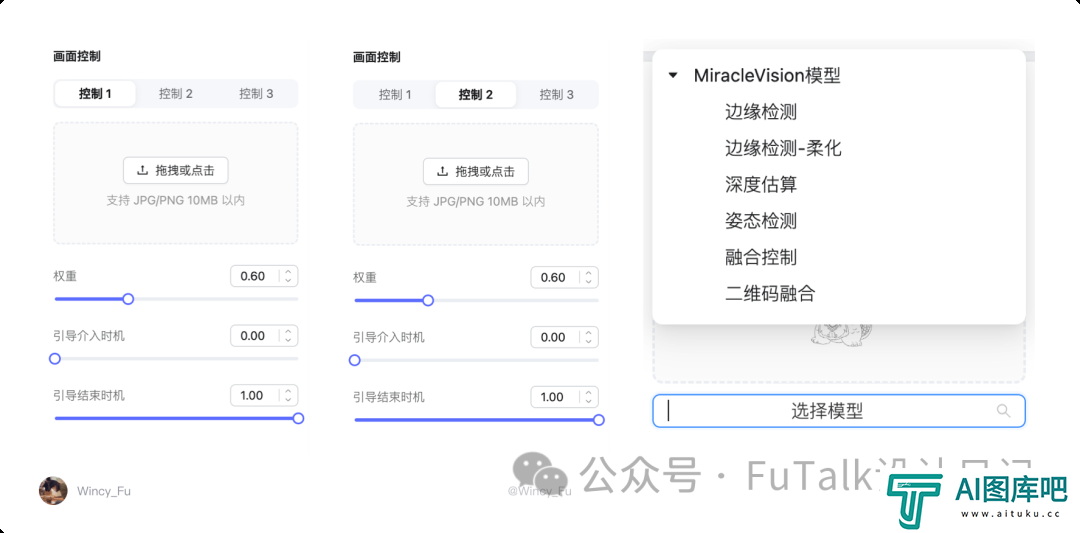Click stepper of middle 引导结束时机 field
1080x533 pixels.
[x=588, y=397]
